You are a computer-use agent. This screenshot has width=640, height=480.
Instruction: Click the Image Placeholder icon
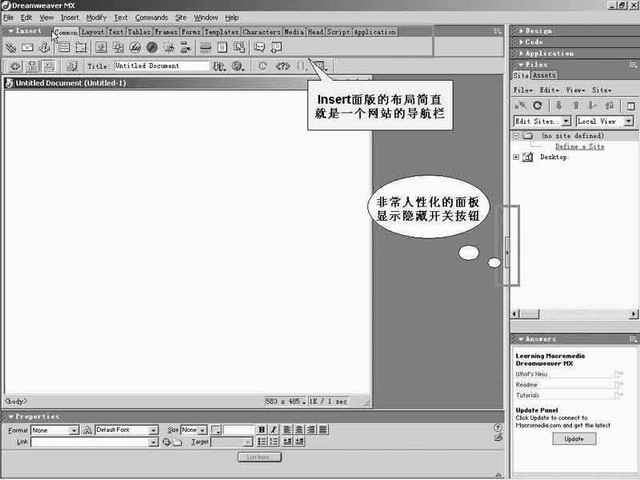(118, 48)
